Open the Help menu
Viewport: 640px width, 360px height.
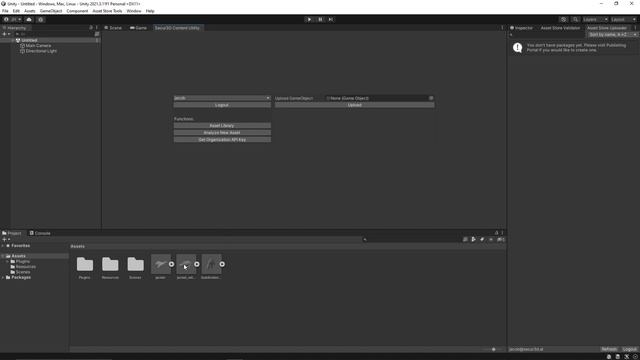[x=150, y=11]
